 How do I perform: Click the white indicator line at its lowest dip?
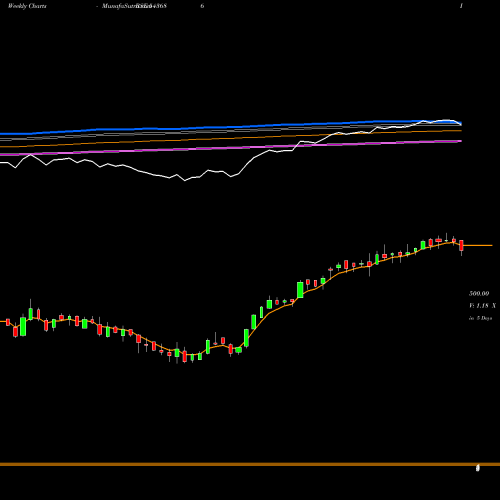click(185, 180)
